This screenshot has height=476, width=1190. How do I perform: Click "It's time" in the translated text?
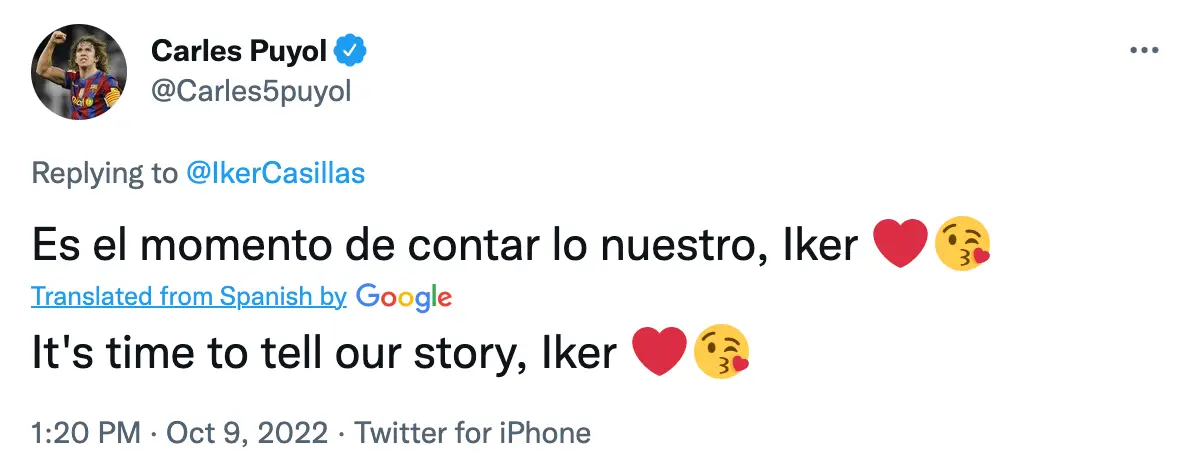[104, 354]
